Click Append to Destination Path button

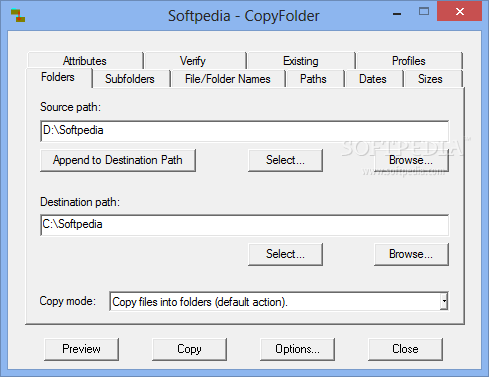pyautogui.click(x=118, y=160)
